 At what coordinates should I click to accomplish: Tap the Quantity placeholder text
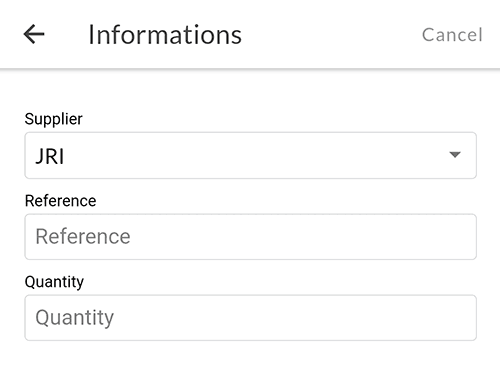tap(75, 318)
